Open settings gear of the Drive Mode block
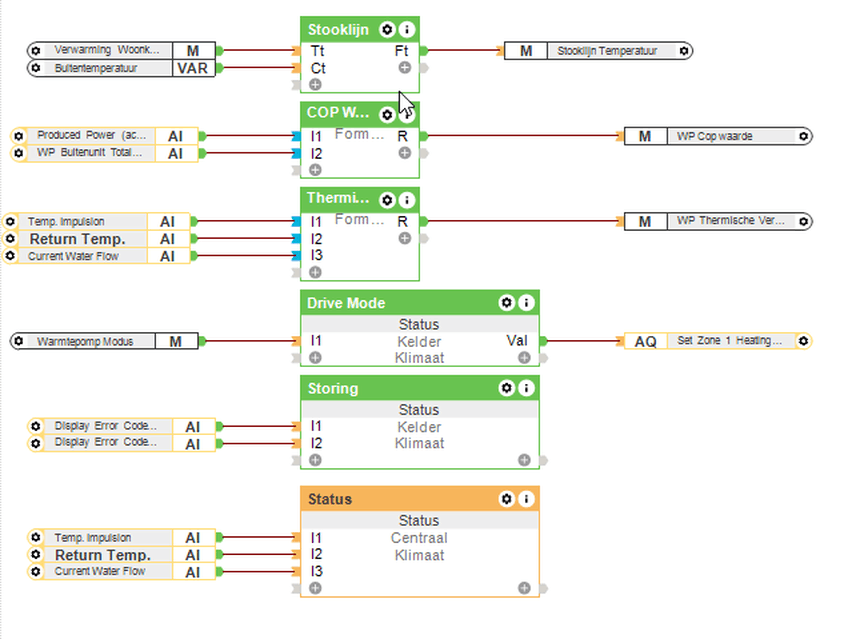Screen dimensions: 852x639 pos(506,303)
